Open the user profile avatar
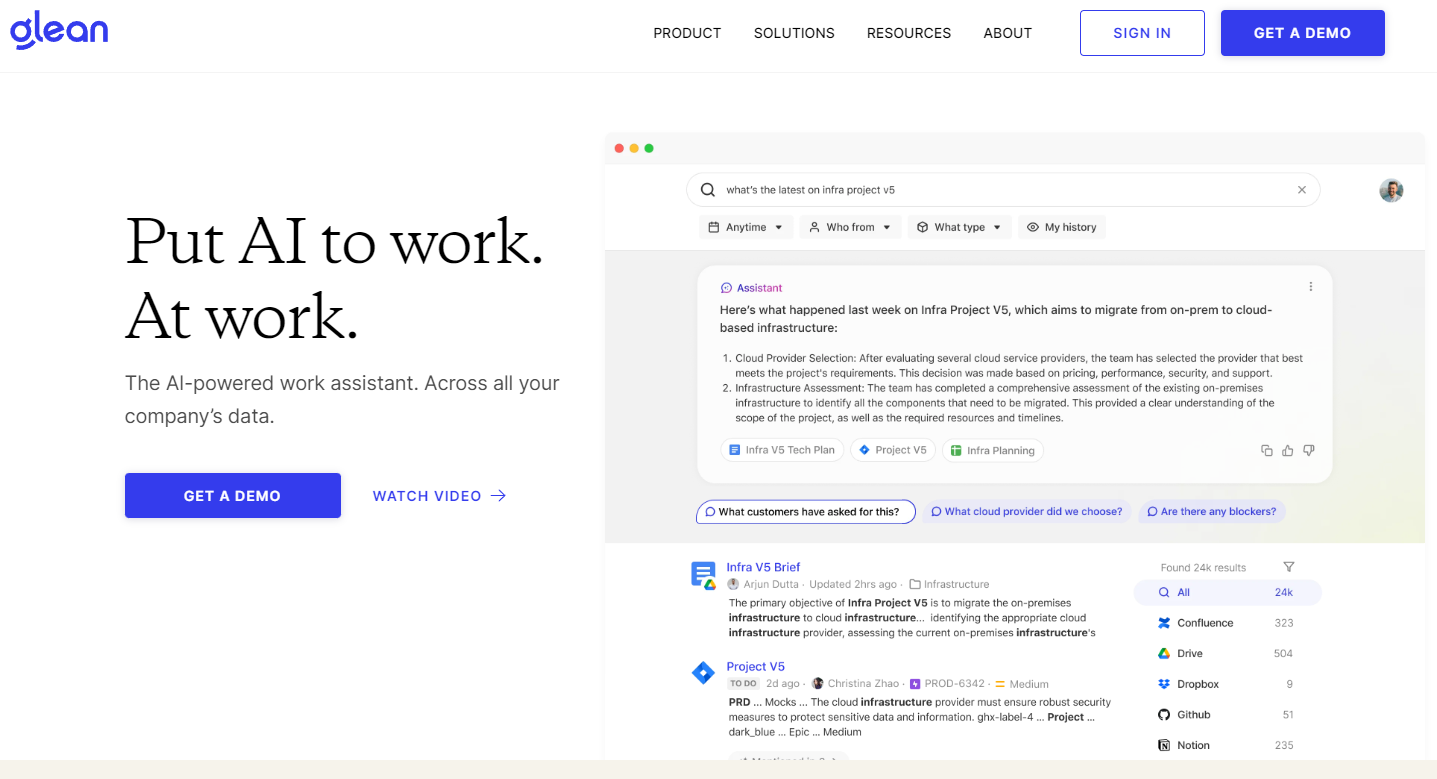1437x779 pixels. click(1391, 190)
